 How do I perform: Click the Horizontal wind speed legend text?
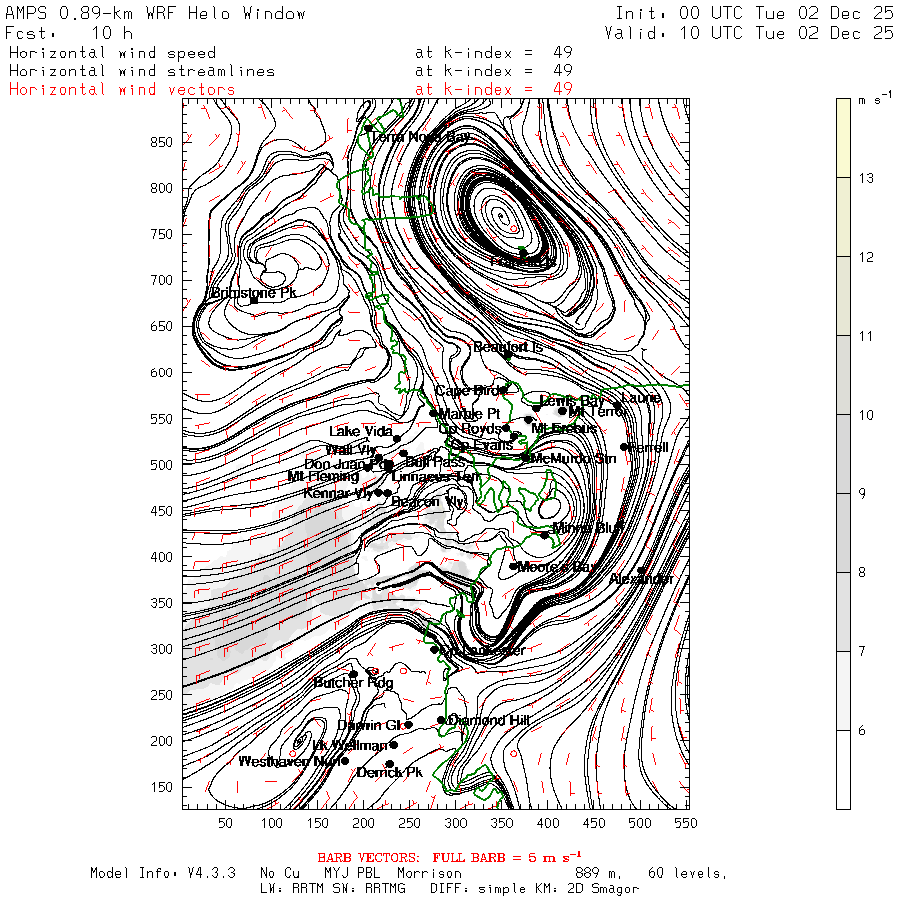pos(112,53)
